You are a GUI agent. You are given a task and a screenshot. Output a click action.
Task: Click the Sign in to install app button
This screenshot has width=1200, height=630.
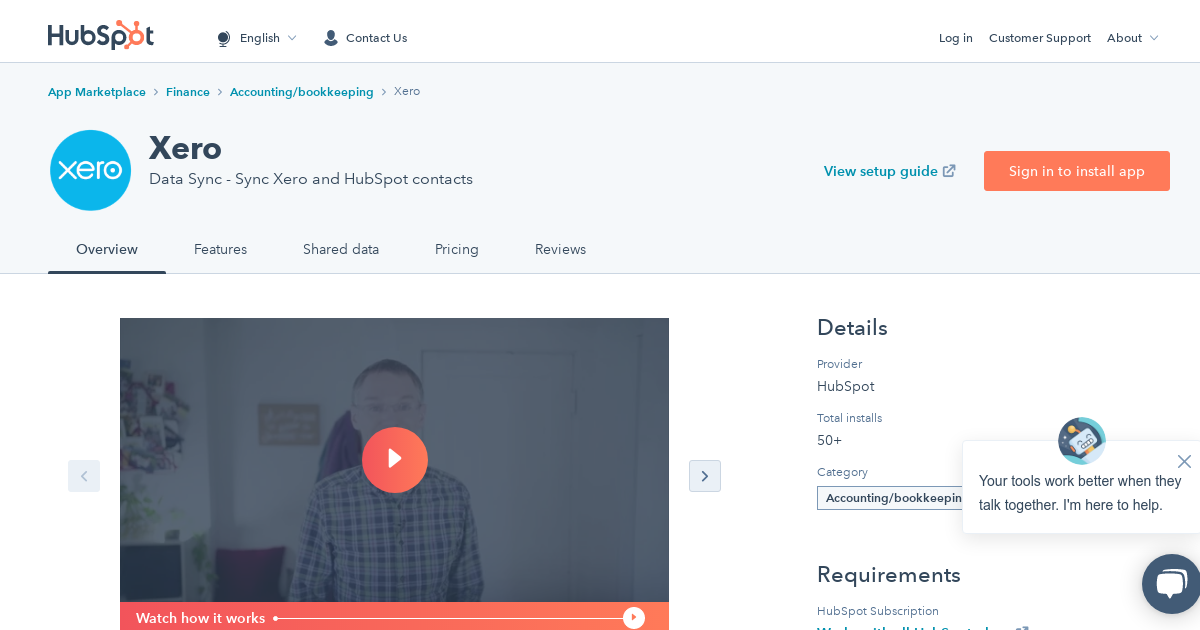(x=1077, y=171)
